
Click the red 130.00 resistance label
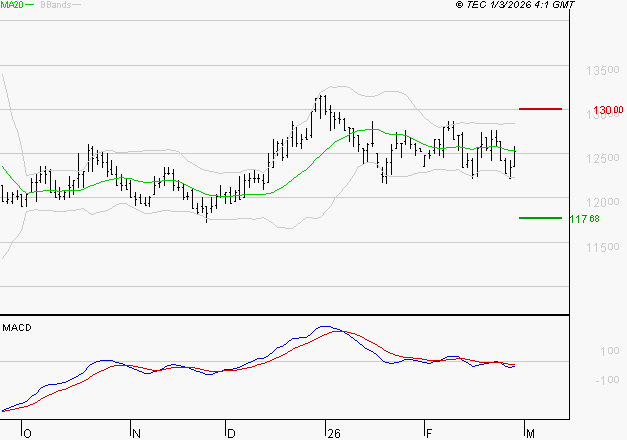pyautogui.click(x=608, y=110)
